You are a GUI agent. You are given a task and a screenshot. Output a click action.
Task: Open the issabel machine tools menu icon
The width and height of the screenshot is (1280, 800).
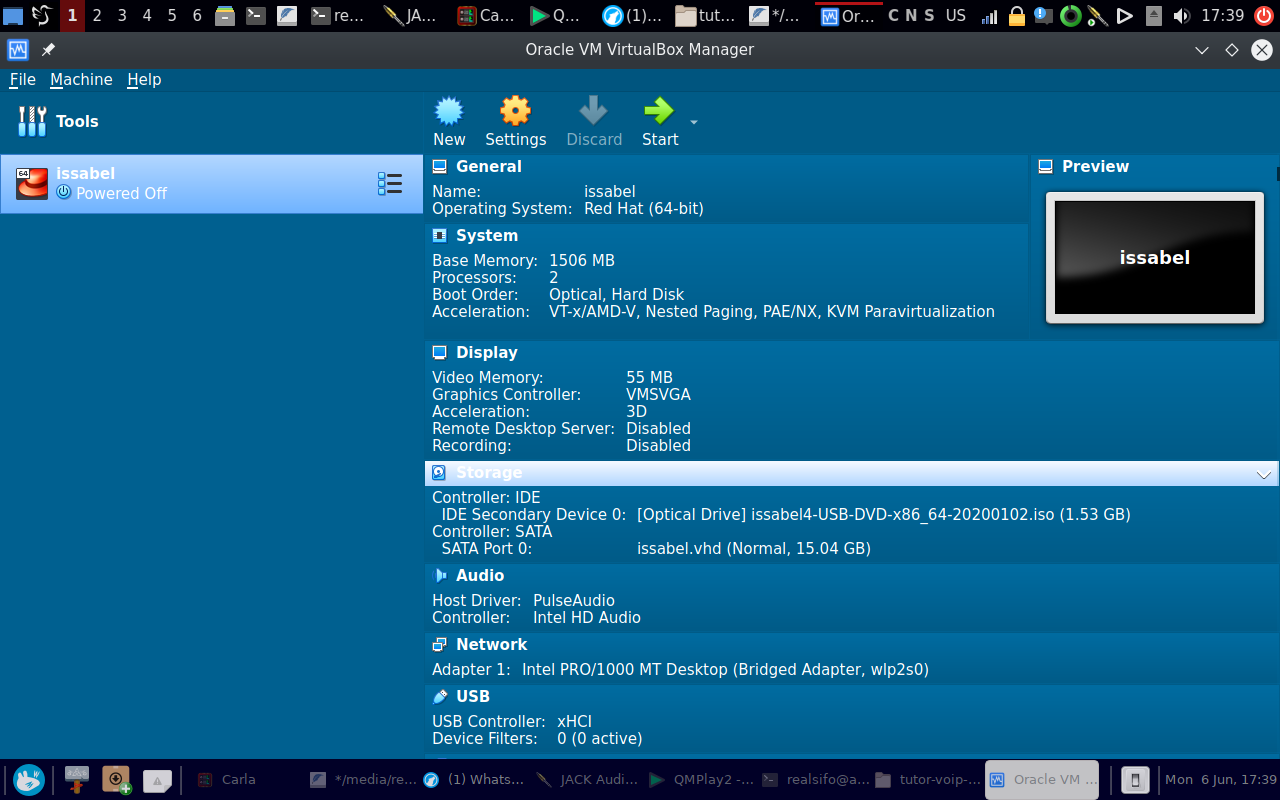[390, 184]
